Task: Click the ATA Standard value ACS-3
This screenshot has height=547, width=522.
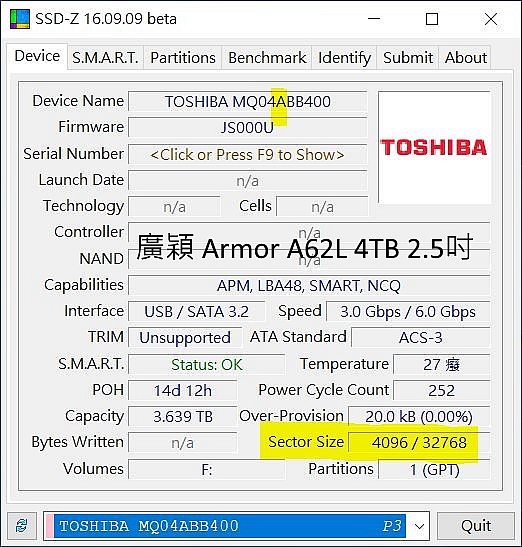Action: 420,338
